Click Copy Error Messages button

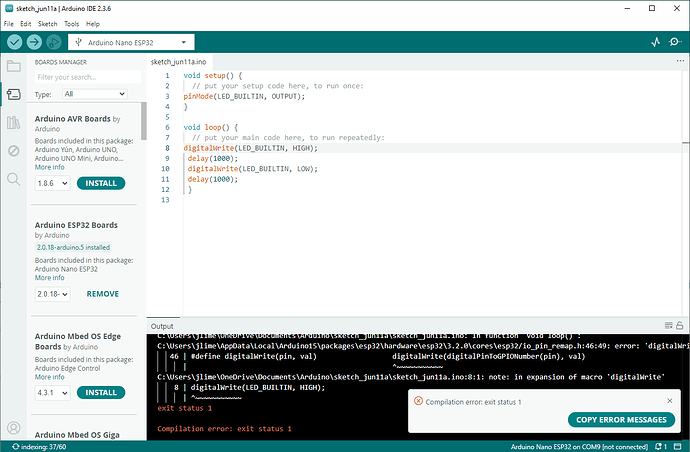(621, 419)
